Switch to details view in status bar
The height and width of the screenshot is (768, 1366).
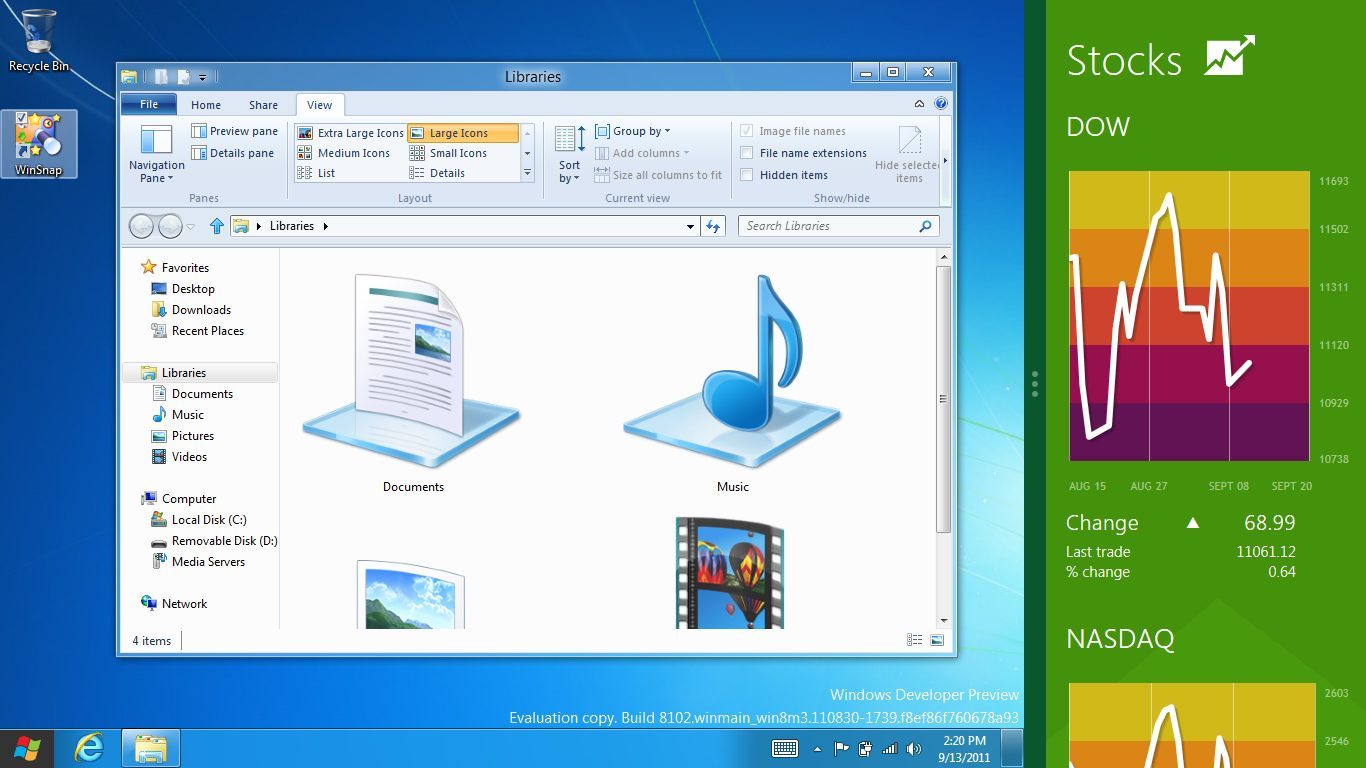(915, 640)
